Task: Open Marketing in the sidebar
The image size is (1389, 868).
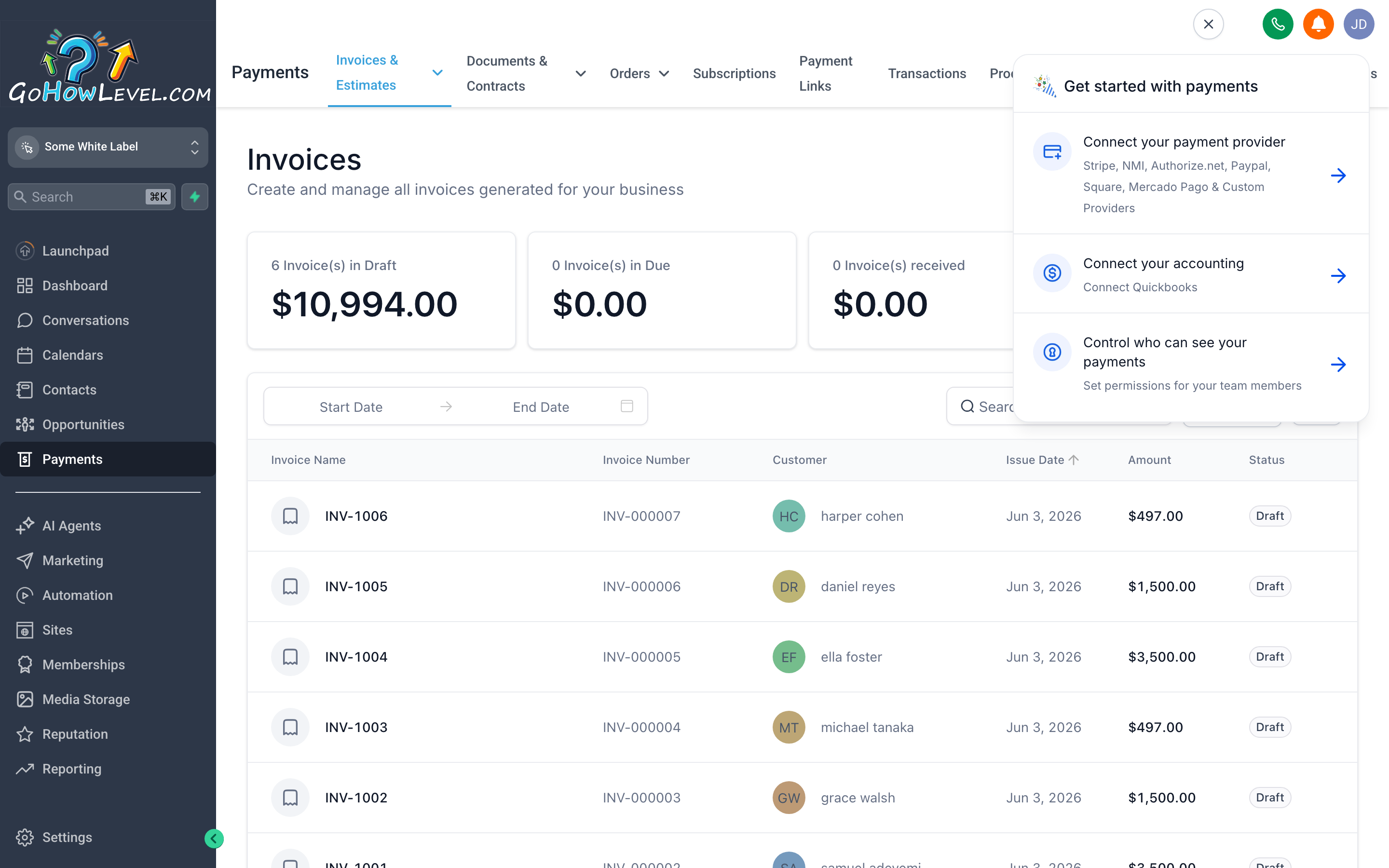Action: [108, 560]
